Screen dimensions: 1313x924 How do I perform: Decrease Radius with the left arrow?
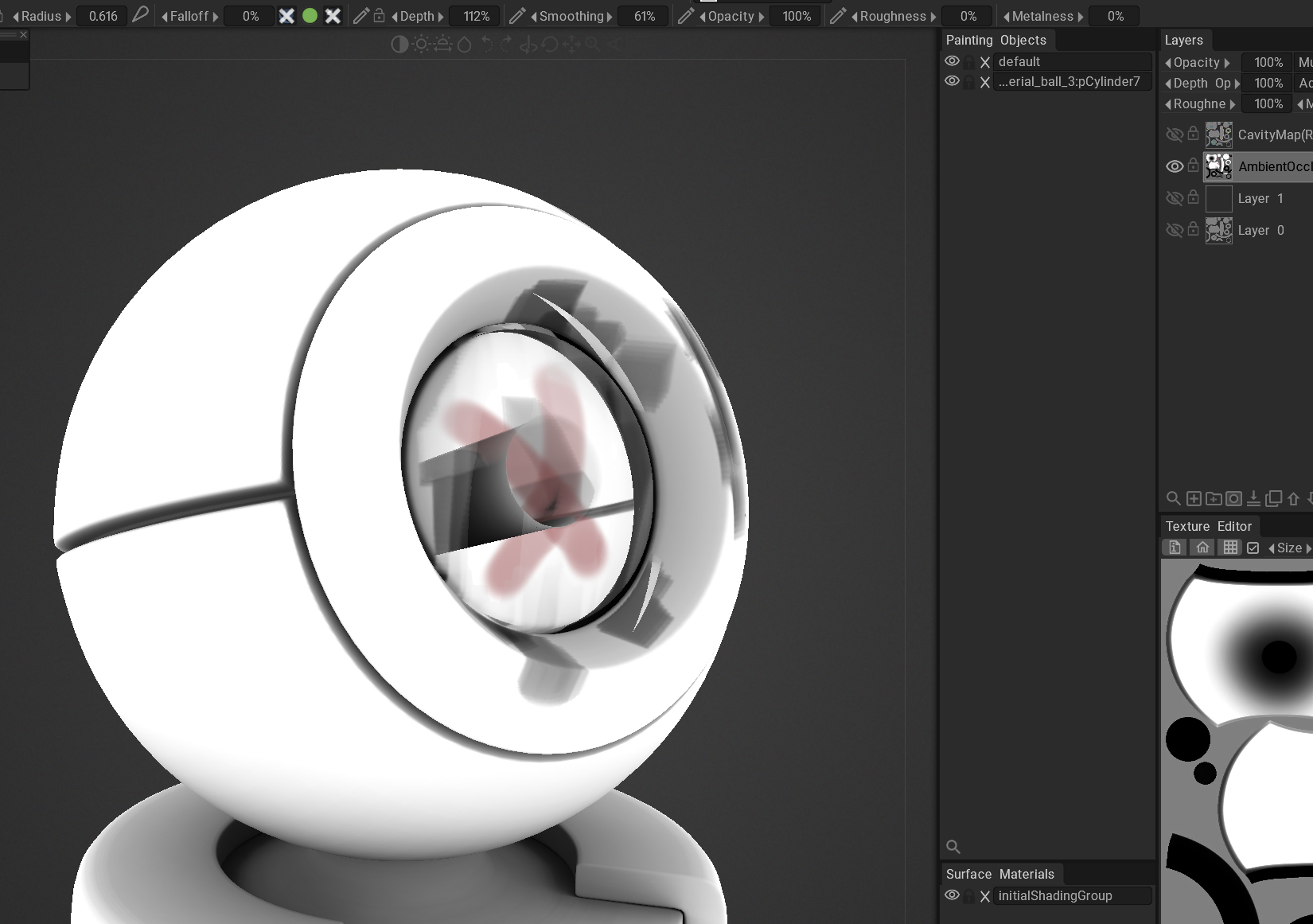click(16, 16)
